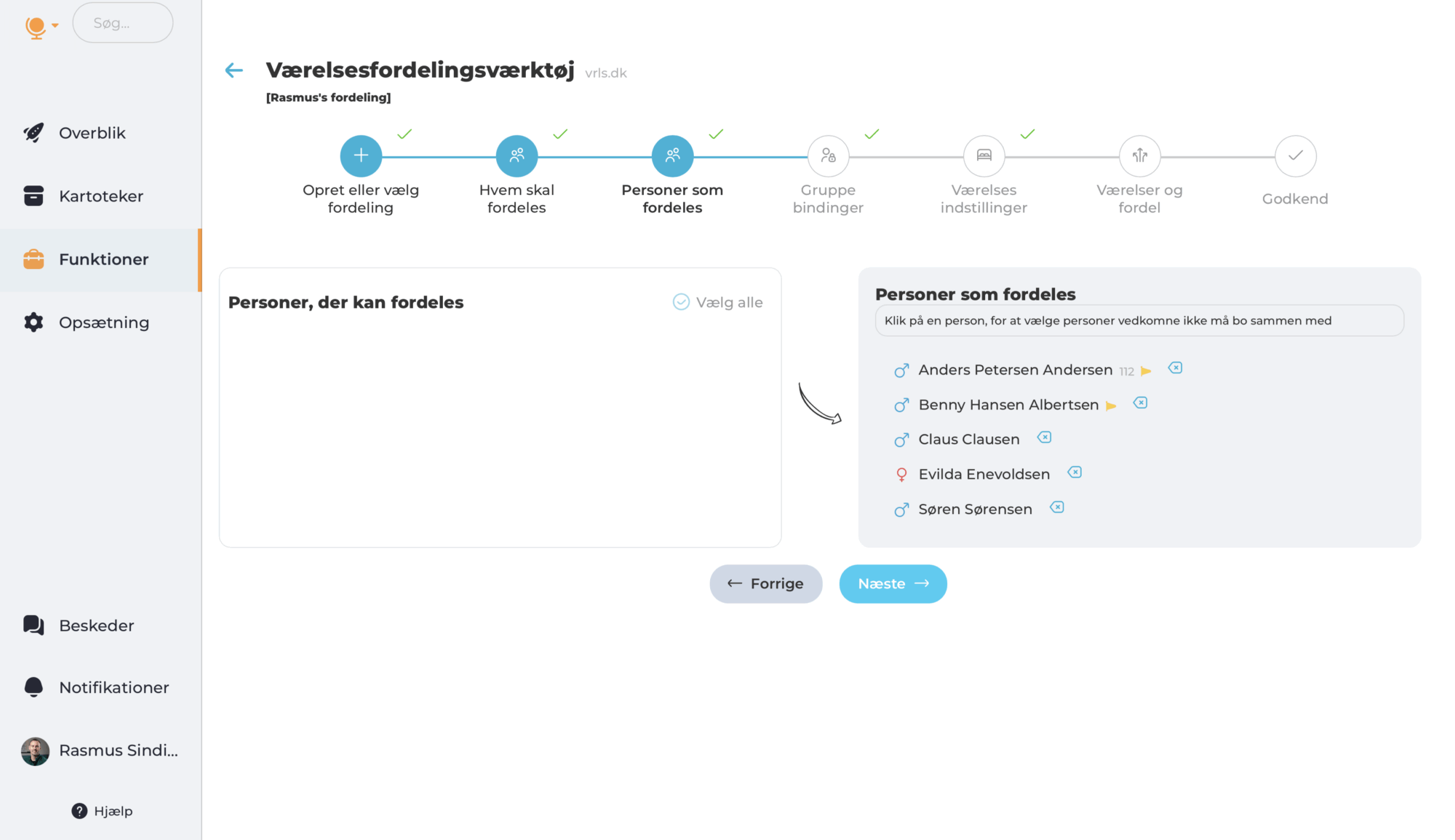Go to Opsætning settings
This screenshot has width=1455, height=840.
(x=103, y=323)
